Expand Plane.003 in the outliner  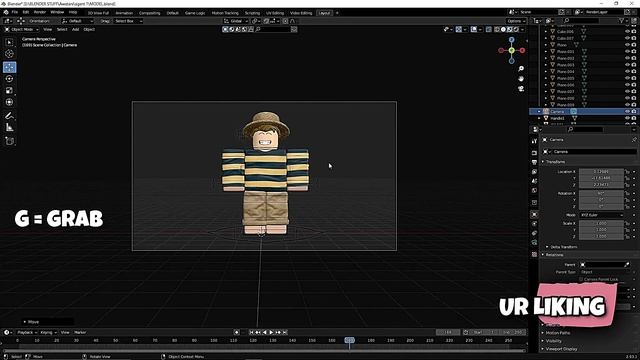pos(546,65)
